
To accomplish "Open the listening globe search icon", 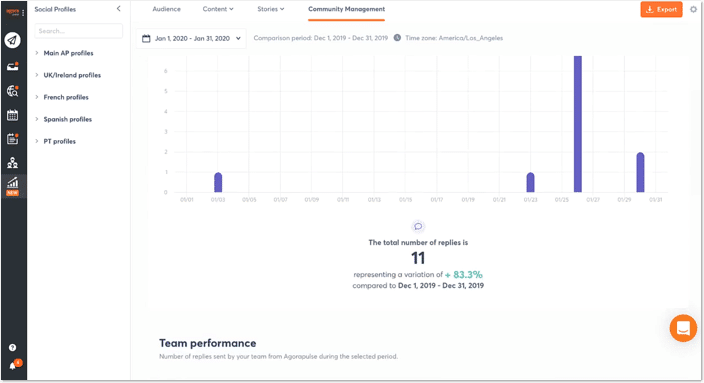I will pyautogui.click(x=13, y=91).
